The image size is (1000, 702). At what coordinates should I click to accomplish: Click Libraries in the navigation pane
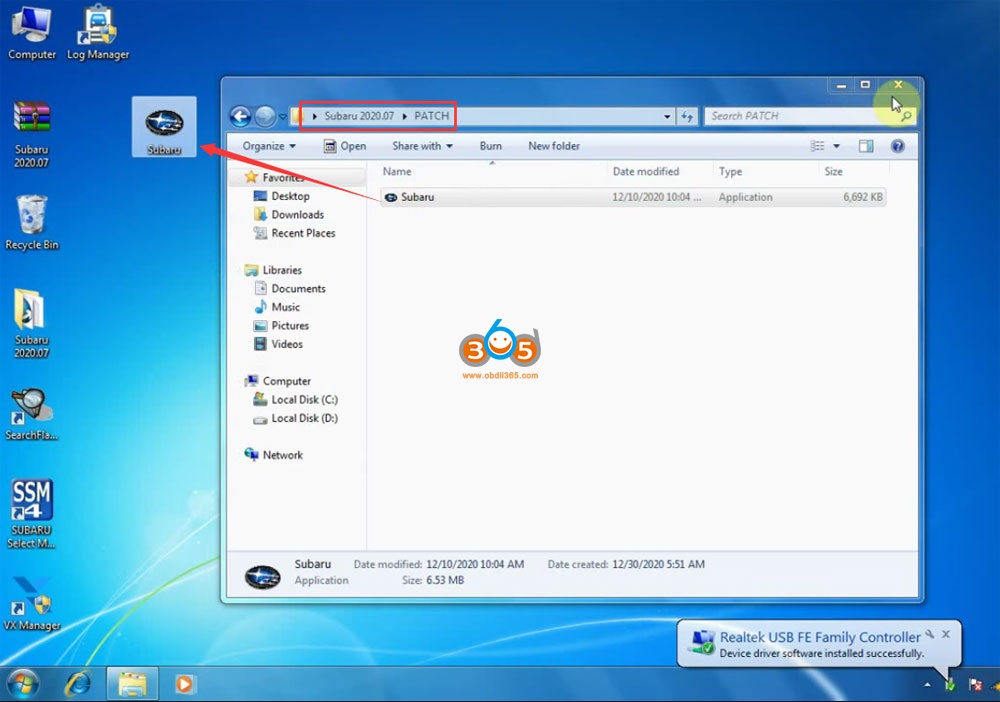tap(282, 270)
